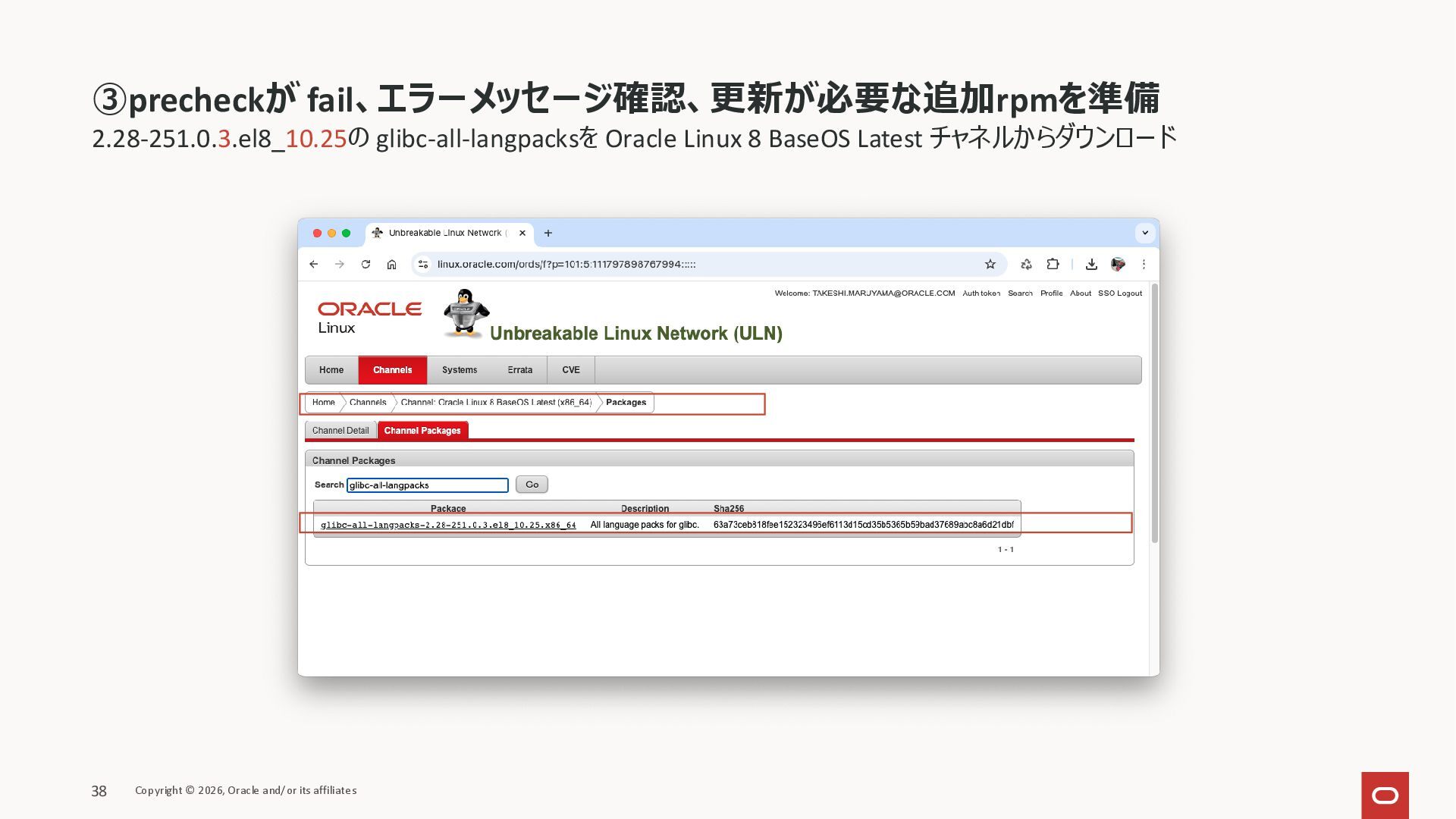
Task: Switch to Channel Detail tab
Action: [340, 431]
